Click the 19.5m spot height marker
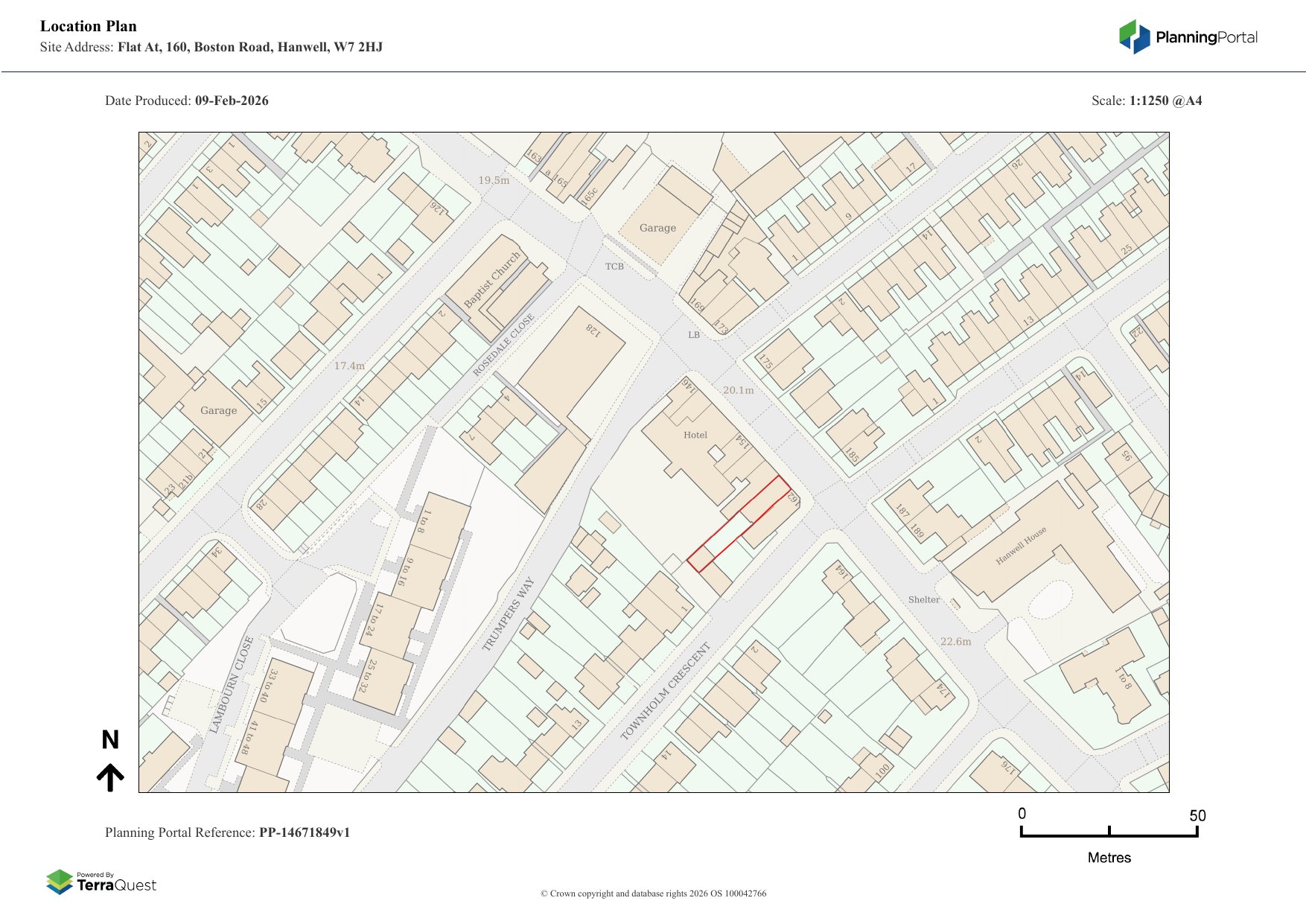 (494, 180)
